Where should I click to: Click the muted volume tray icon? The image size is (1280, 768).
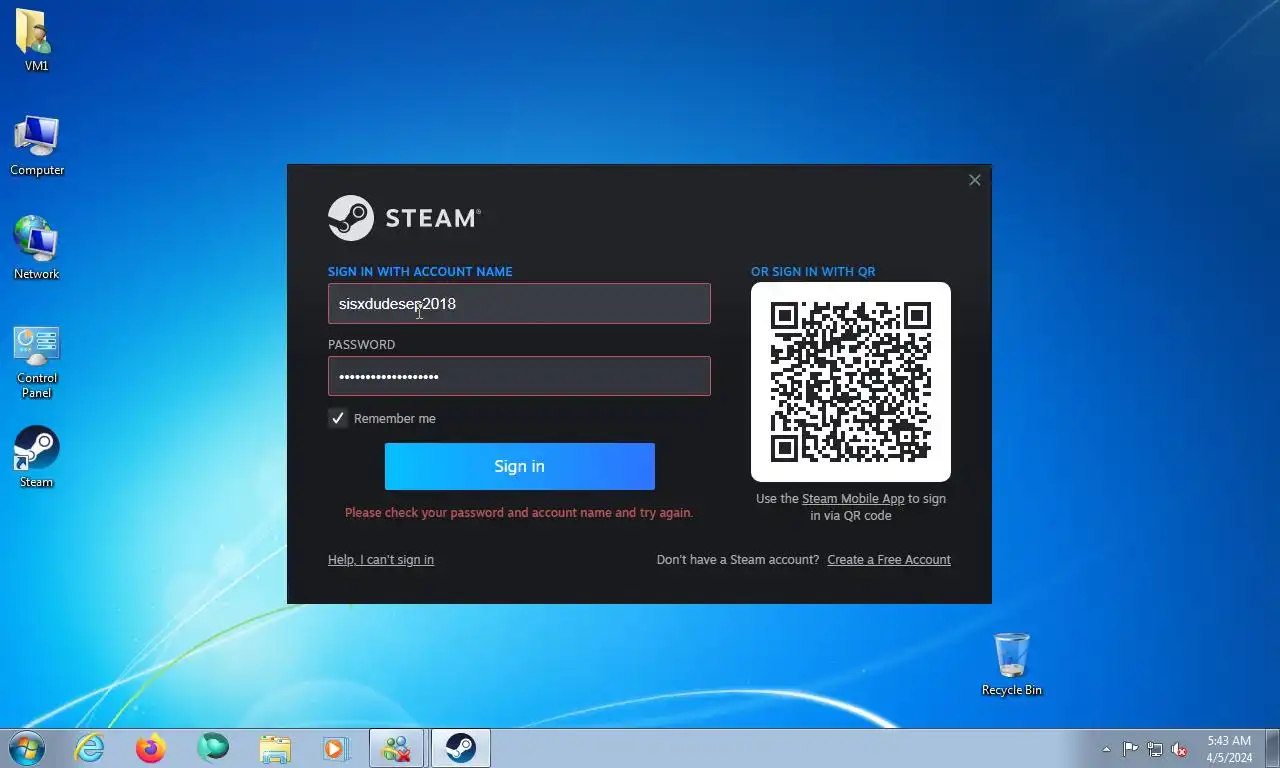[1180, 749]
